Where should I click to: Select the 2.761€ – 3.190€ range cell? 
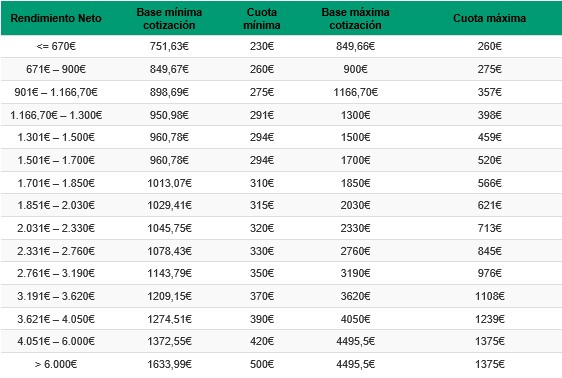pos(56,273)
